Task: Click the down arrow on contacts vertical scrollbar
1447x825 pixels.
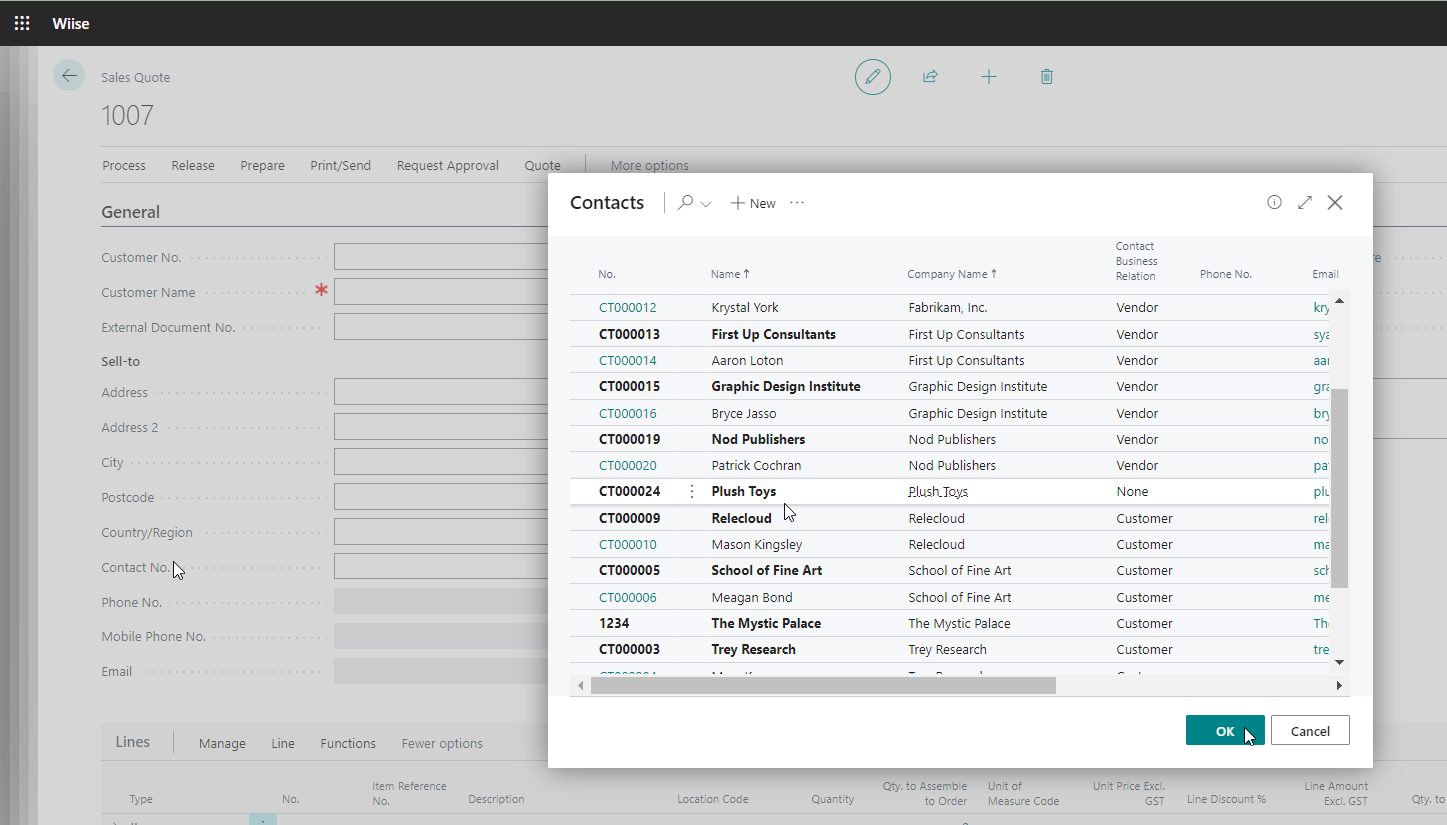Action: (x=1339, y=662)
